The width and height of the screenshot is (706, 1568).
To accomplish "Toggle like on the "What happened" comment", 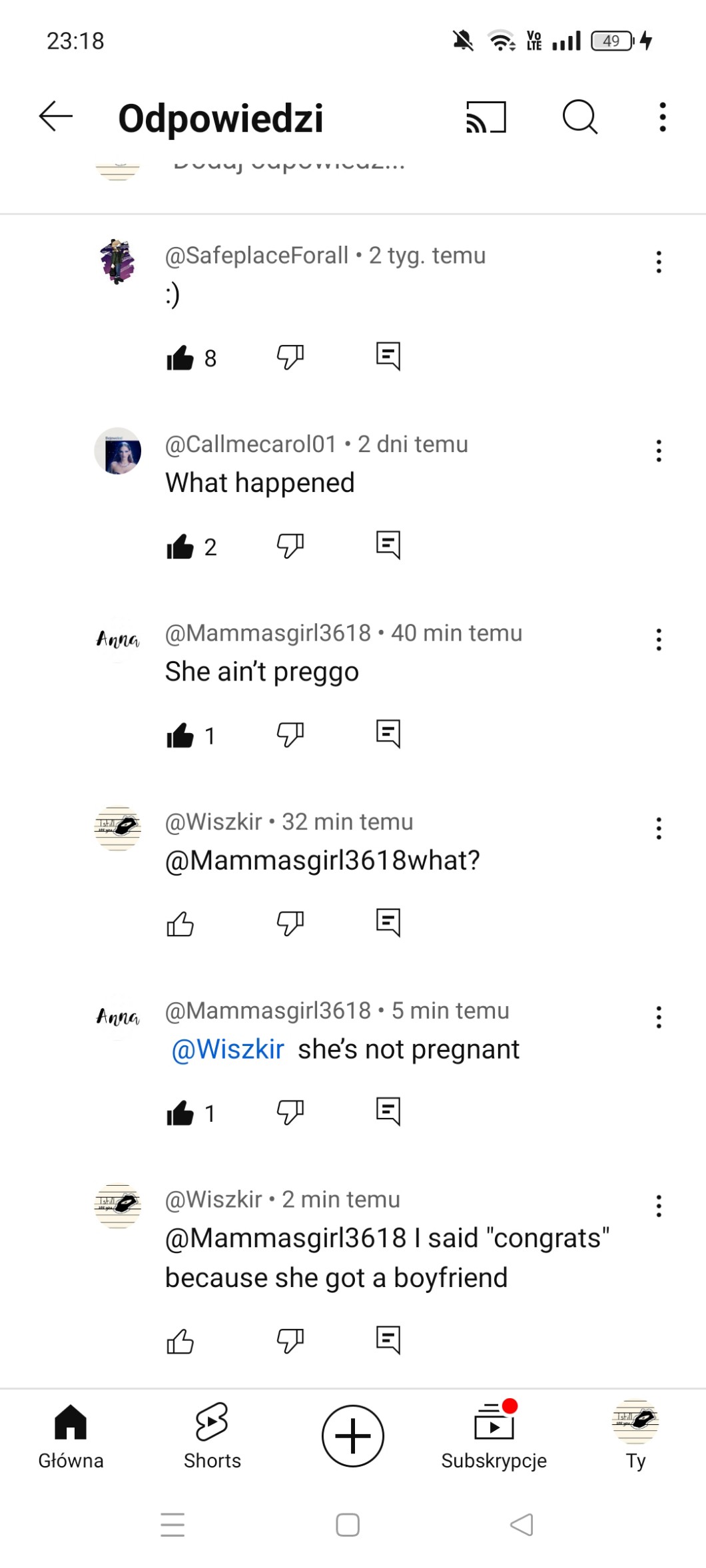I will pos(180,547).
